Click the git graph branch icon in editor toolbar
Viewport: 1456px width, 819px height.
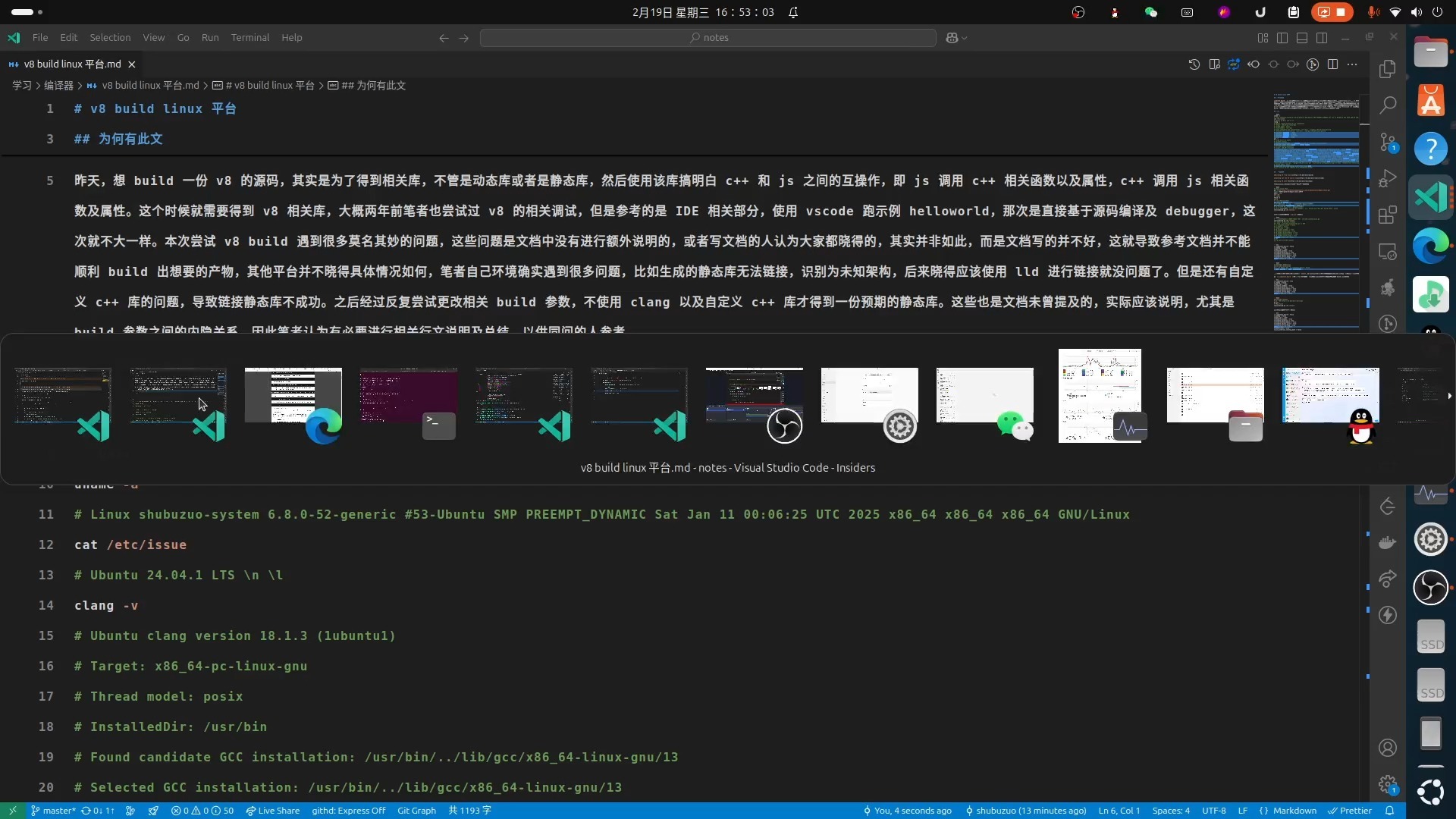click(1313, 64)
